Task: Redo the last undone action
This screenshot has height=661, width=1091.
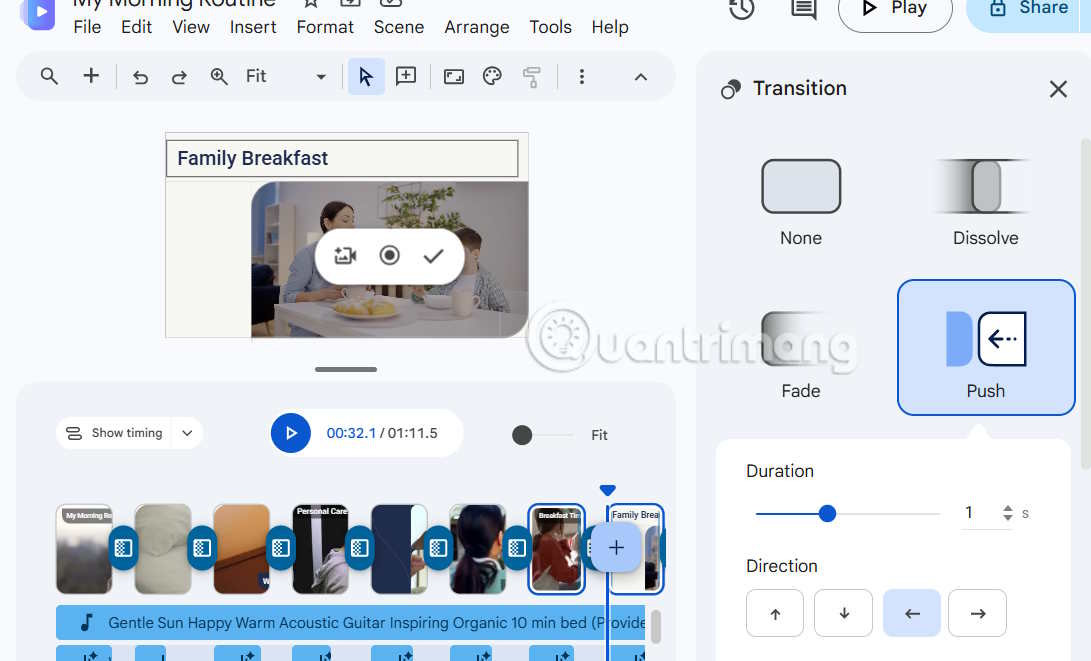Action: (180, 77)
